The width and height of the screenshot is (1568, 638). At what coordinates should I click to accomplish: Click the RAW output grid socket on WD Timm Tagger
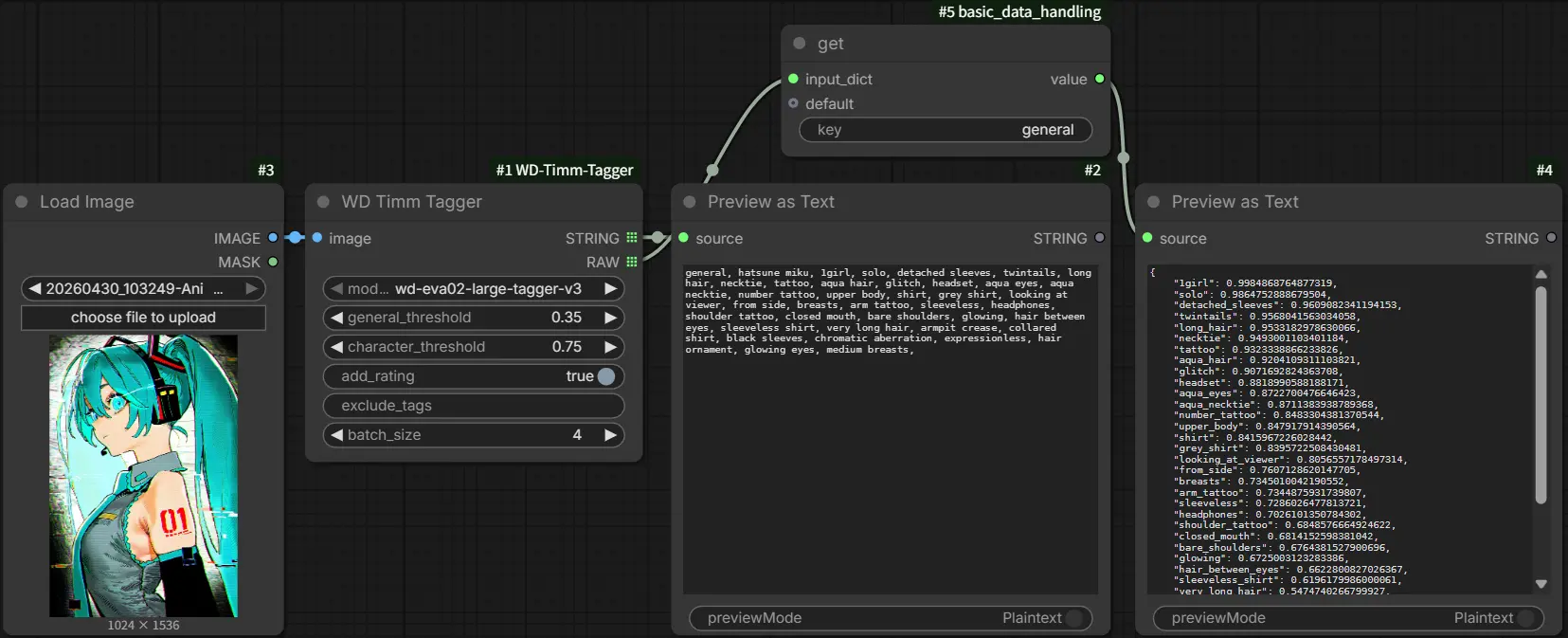(632, 262)
